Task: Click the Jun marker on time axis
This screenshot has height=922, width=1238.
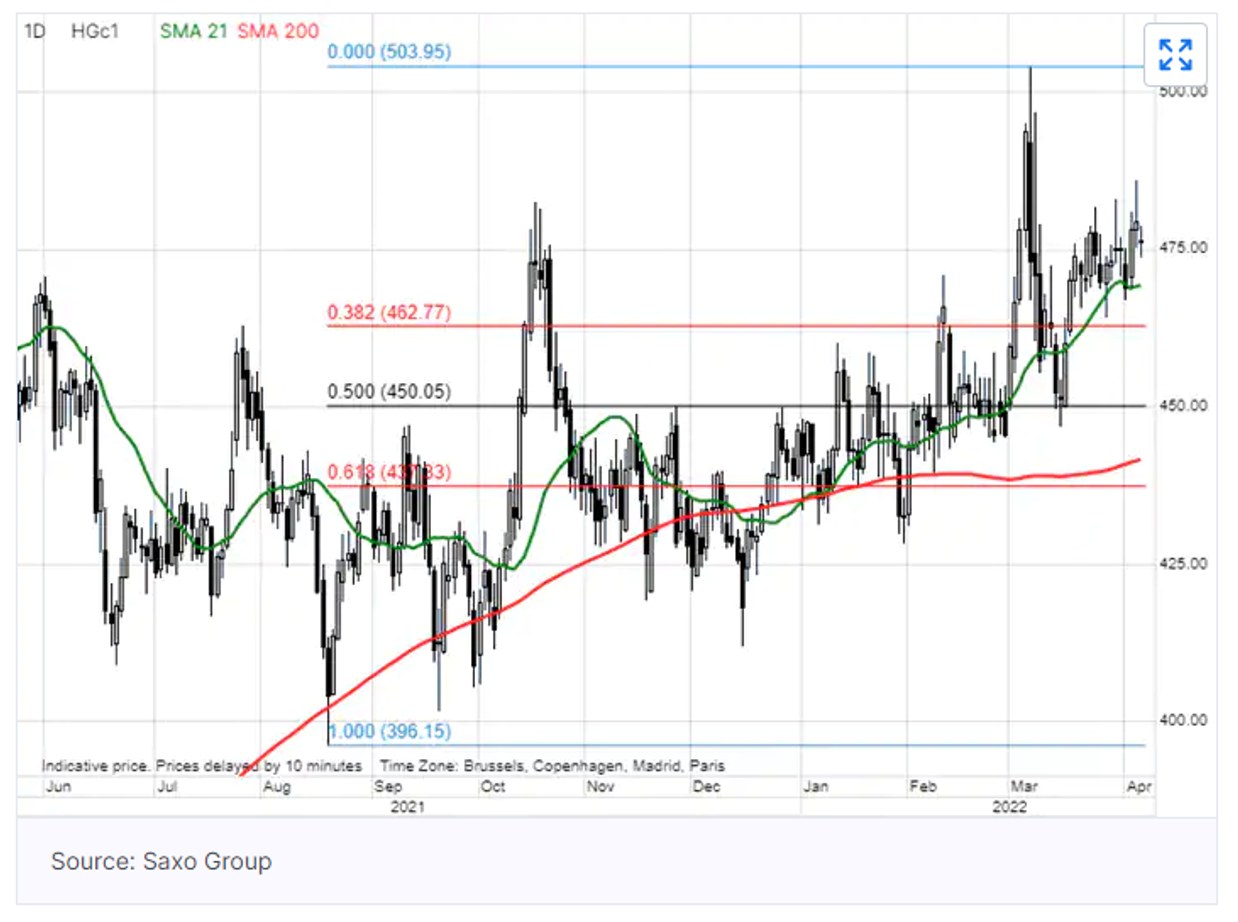Action: 58,787
